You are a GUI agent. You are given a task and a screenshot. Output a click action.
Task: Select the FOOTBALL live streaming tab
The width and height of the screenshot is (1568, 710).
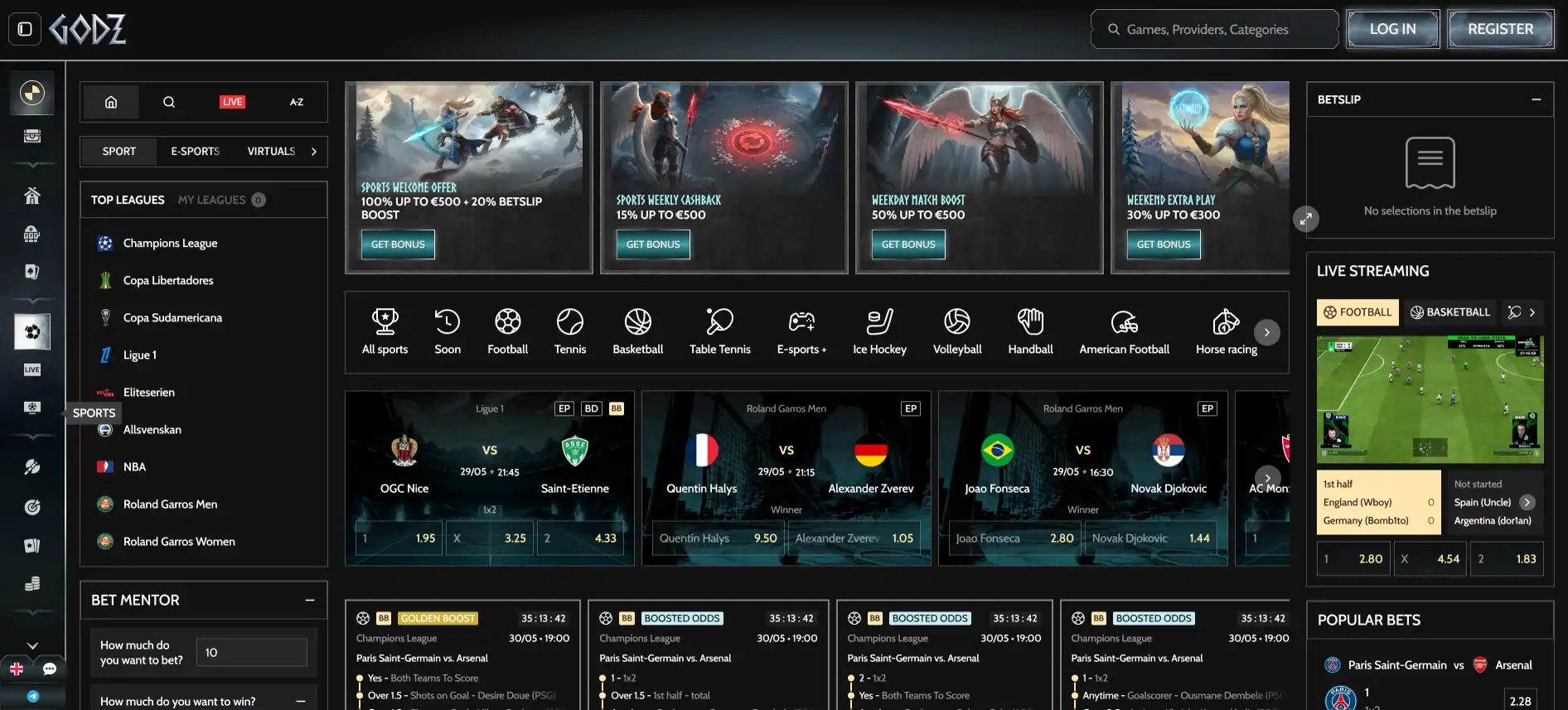1357,312
